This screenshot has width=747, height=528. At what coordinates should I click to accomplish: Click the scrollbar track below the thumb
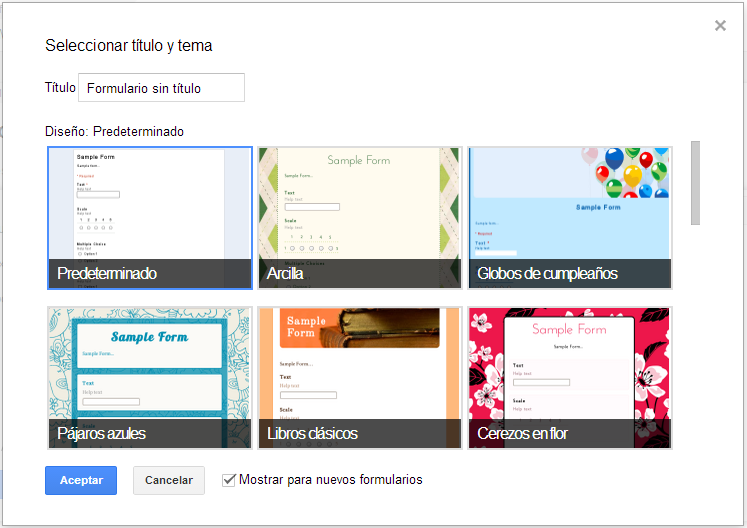coord(695,340)
